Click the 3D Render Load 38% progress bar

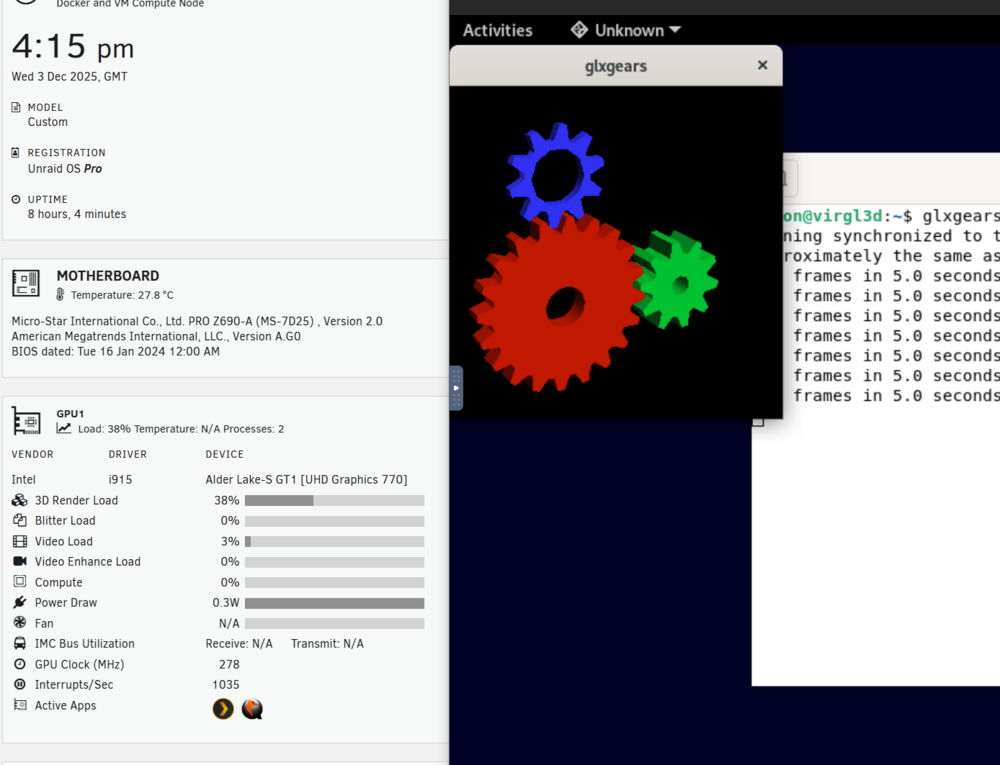point(334,500)
